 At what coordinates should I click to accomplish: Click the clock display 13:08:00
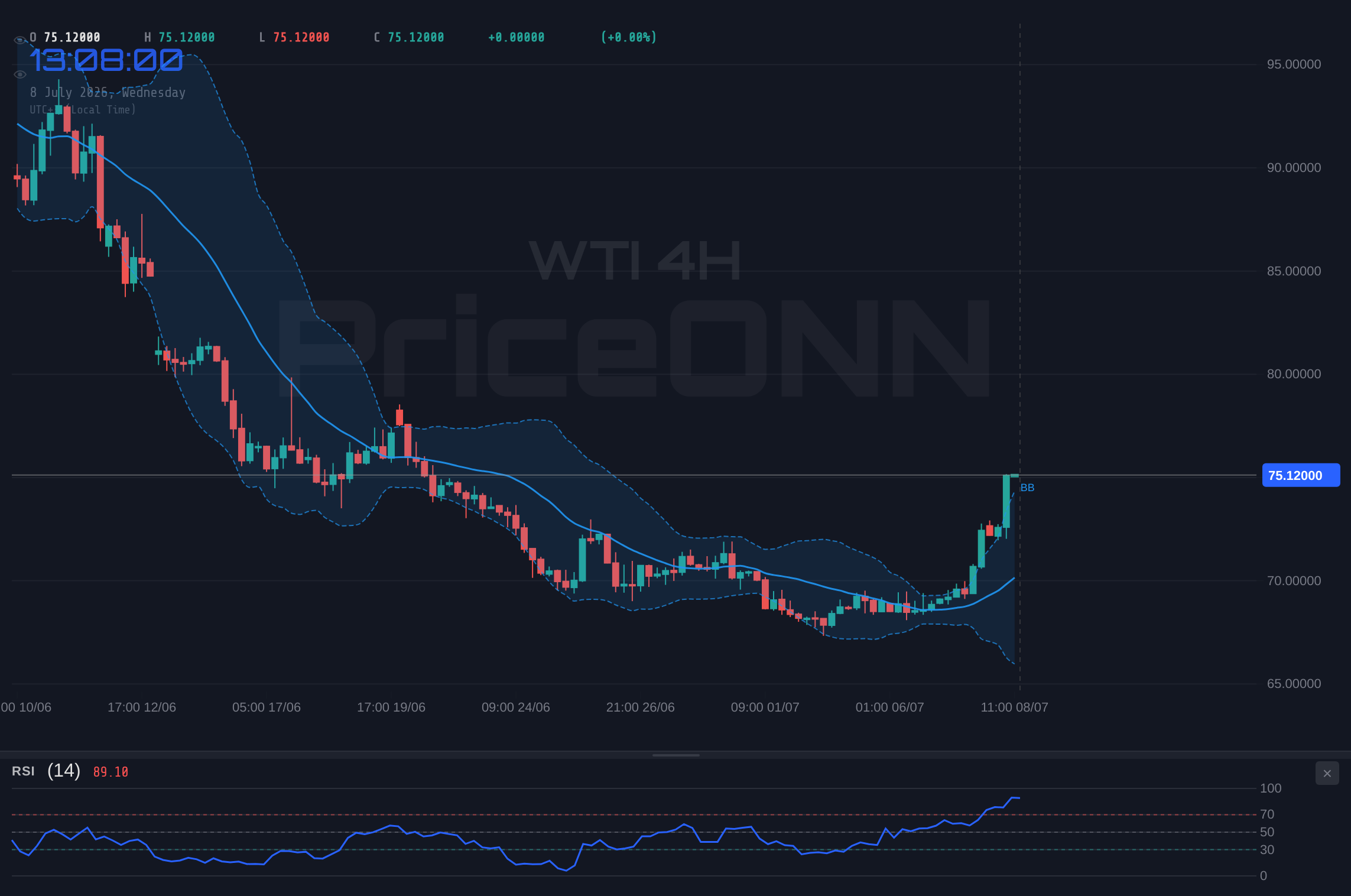click(106, 61)
